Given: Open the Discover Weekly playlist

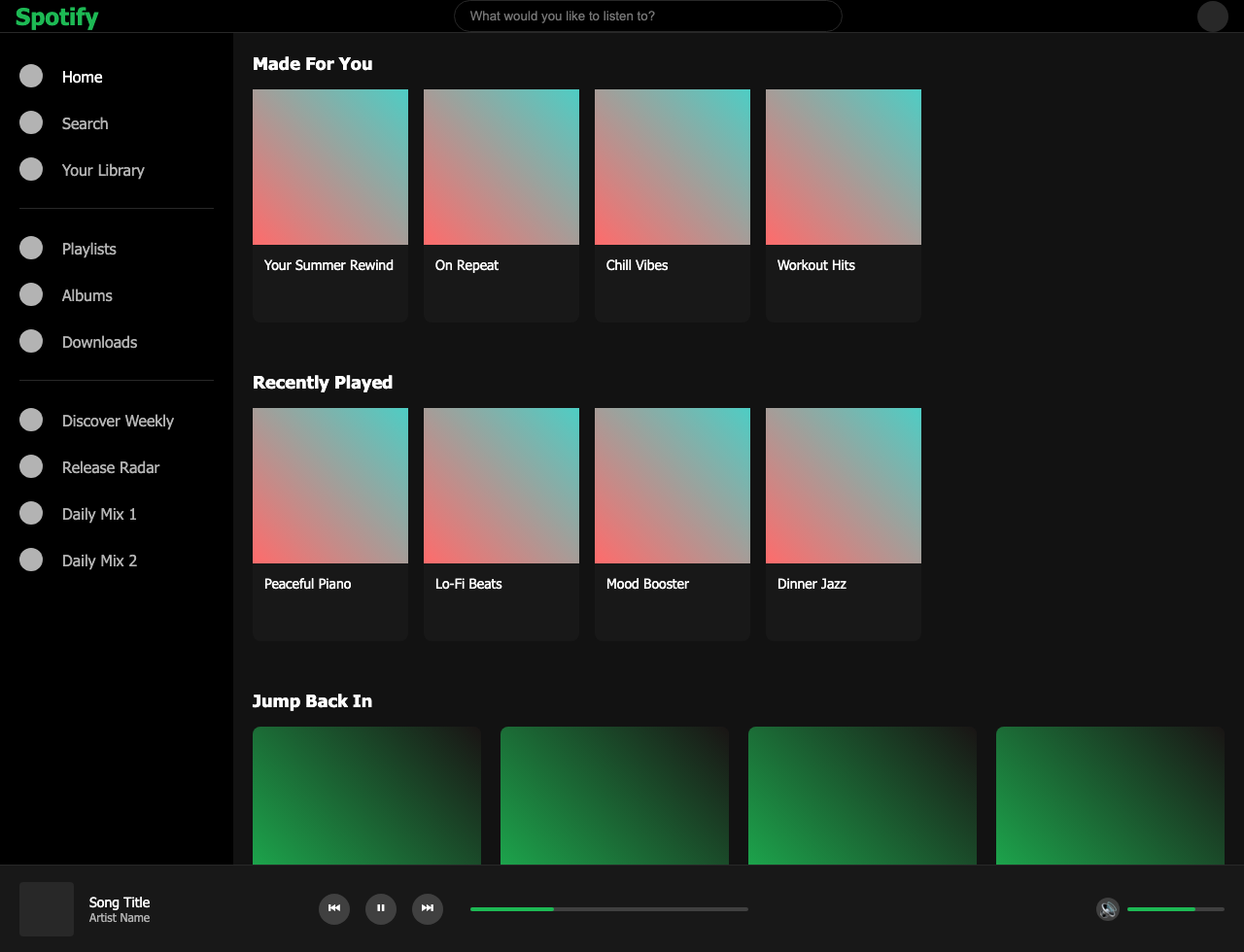Looking at the screenshot, I should 118,421.
